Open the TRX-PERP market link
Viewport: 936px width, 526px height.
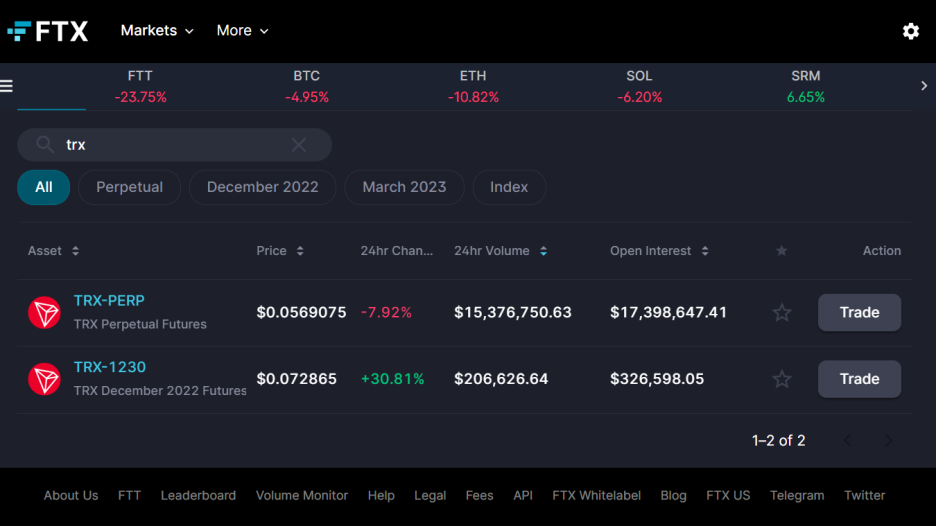point(109,300)
